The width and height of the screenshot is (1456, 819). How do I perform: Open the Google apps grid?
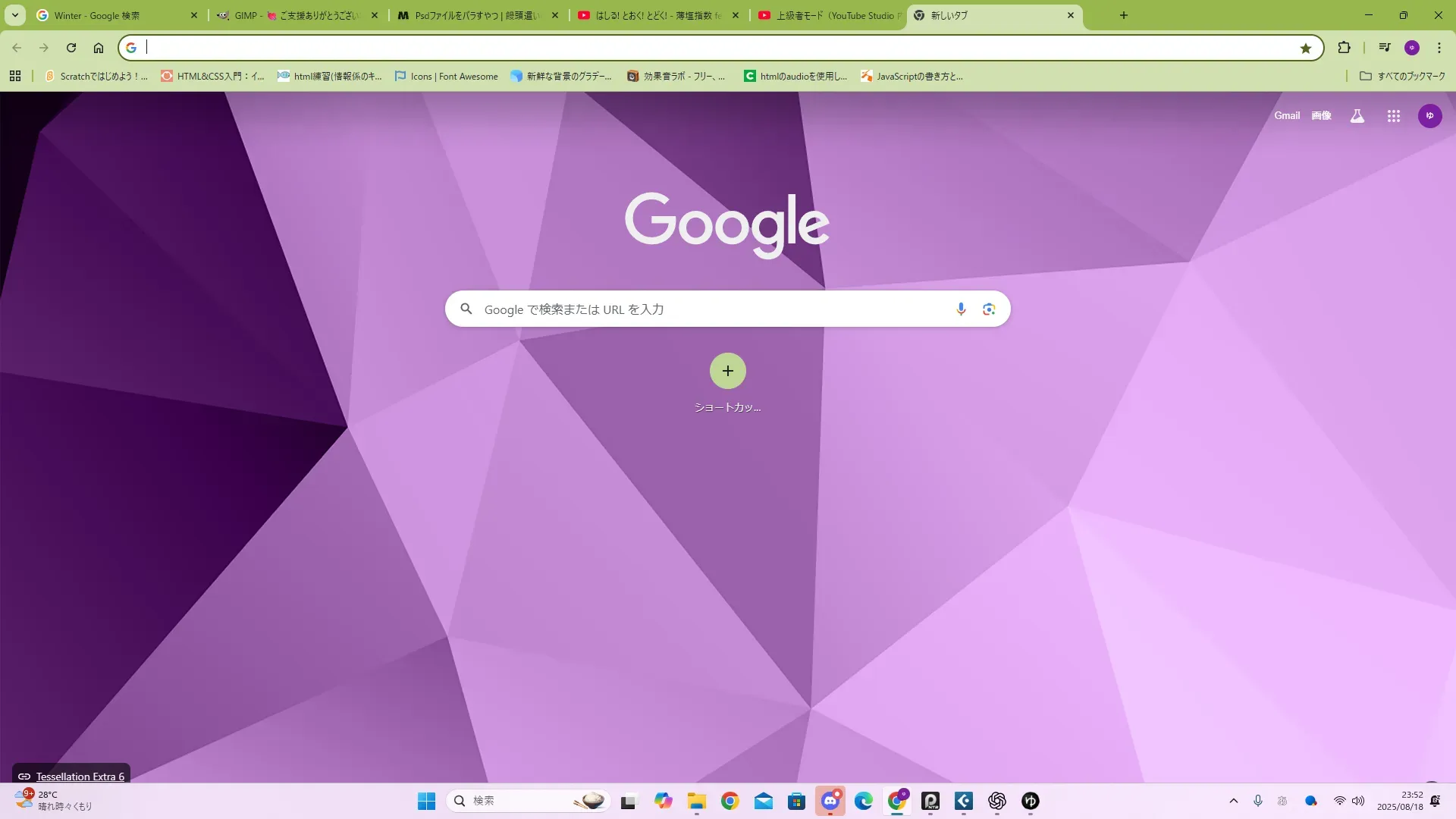point(1393,116)
